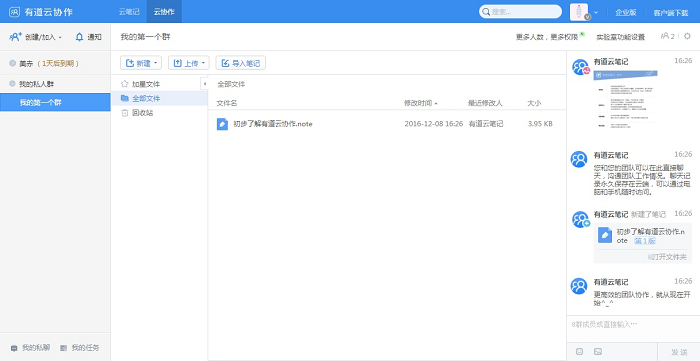Click the insert image icon in chat
This screenshot has height=361, width=700.
pyautogui.click(x=598, y=352)
